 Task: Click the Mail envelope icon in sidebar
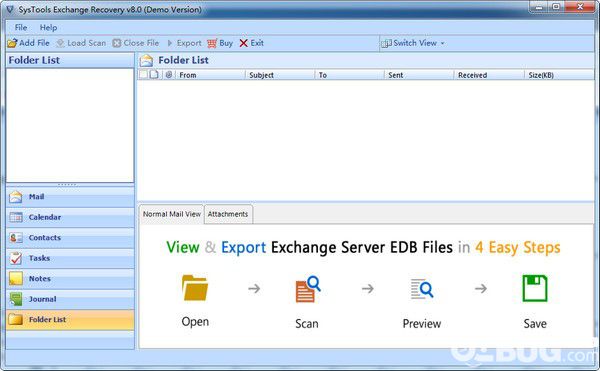(x=16, y=197)
